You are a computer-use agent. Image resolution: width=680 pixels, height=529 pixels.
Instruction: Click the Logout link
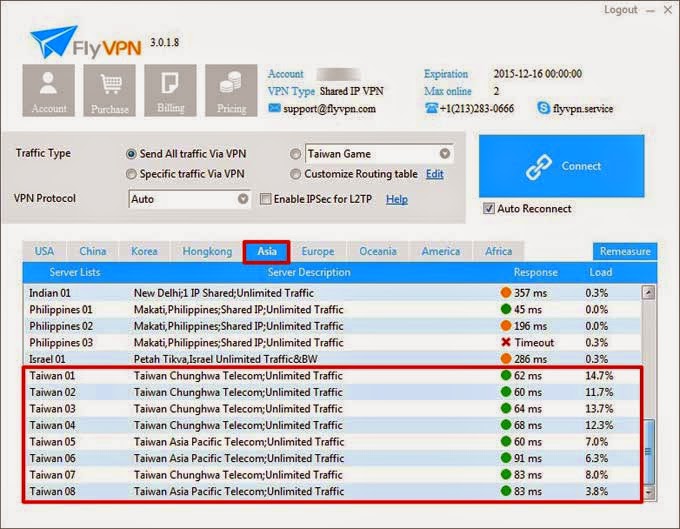point(621,10)
